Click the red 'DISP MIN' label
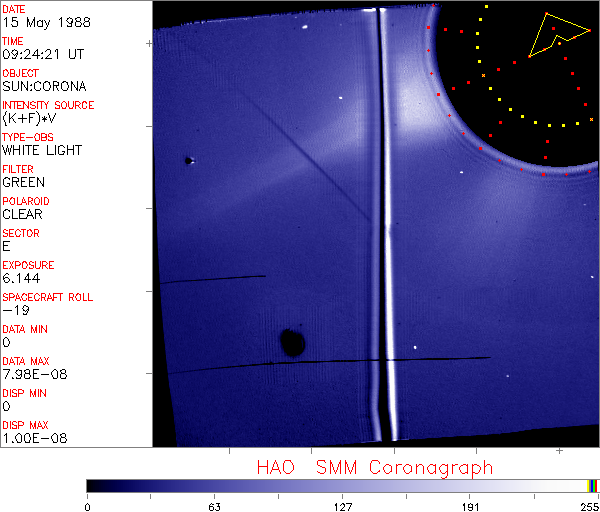The image size is (600, 512). tap(24, 393)
